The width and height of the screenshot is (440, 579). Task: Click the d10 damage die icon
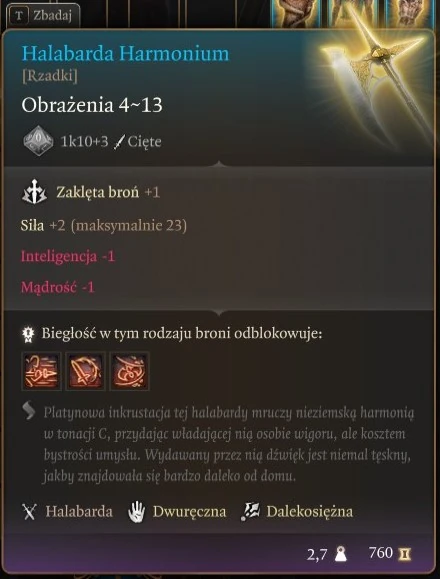(x=38, y=141)
